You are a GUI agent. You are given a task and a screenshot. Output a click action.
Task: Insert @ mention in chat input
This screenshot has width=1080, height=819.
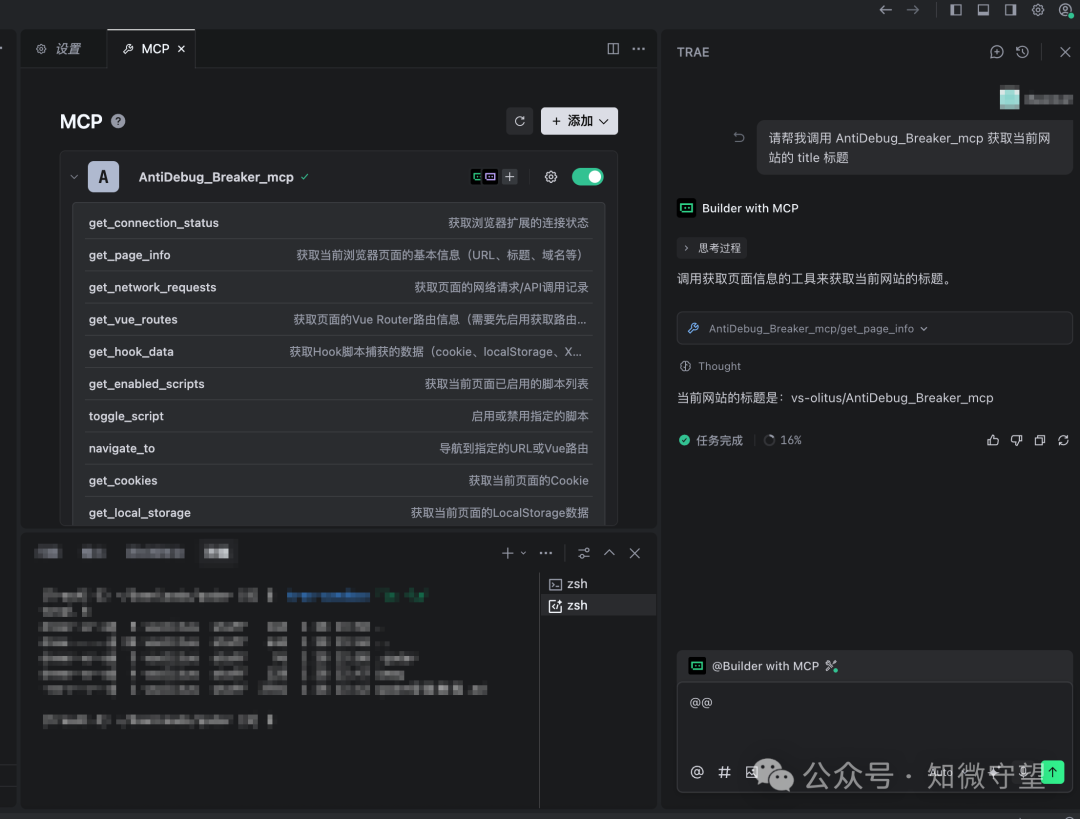[x=697, y=771]
